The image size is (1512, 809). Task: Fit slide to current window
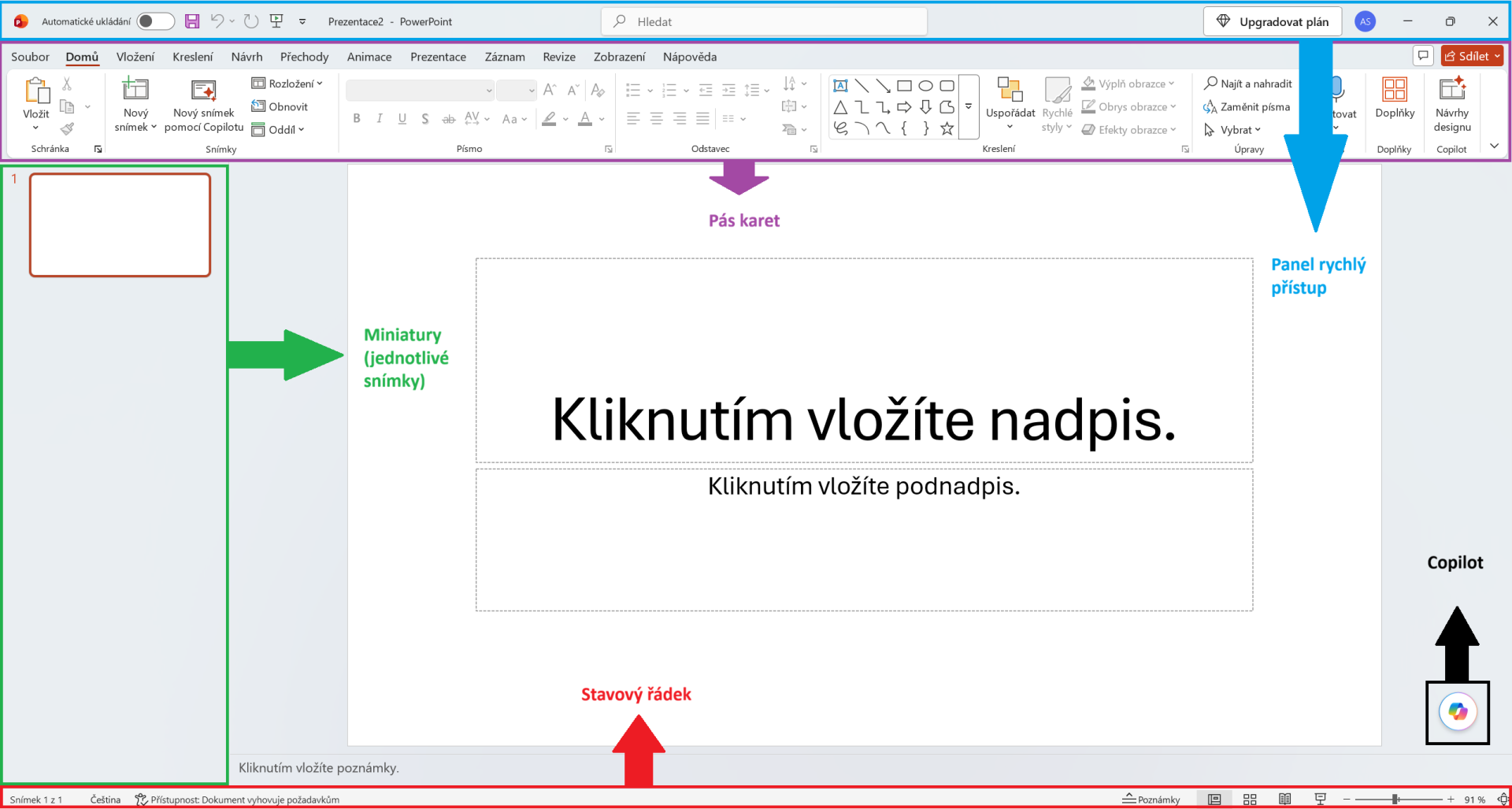tap(1503, 799)
